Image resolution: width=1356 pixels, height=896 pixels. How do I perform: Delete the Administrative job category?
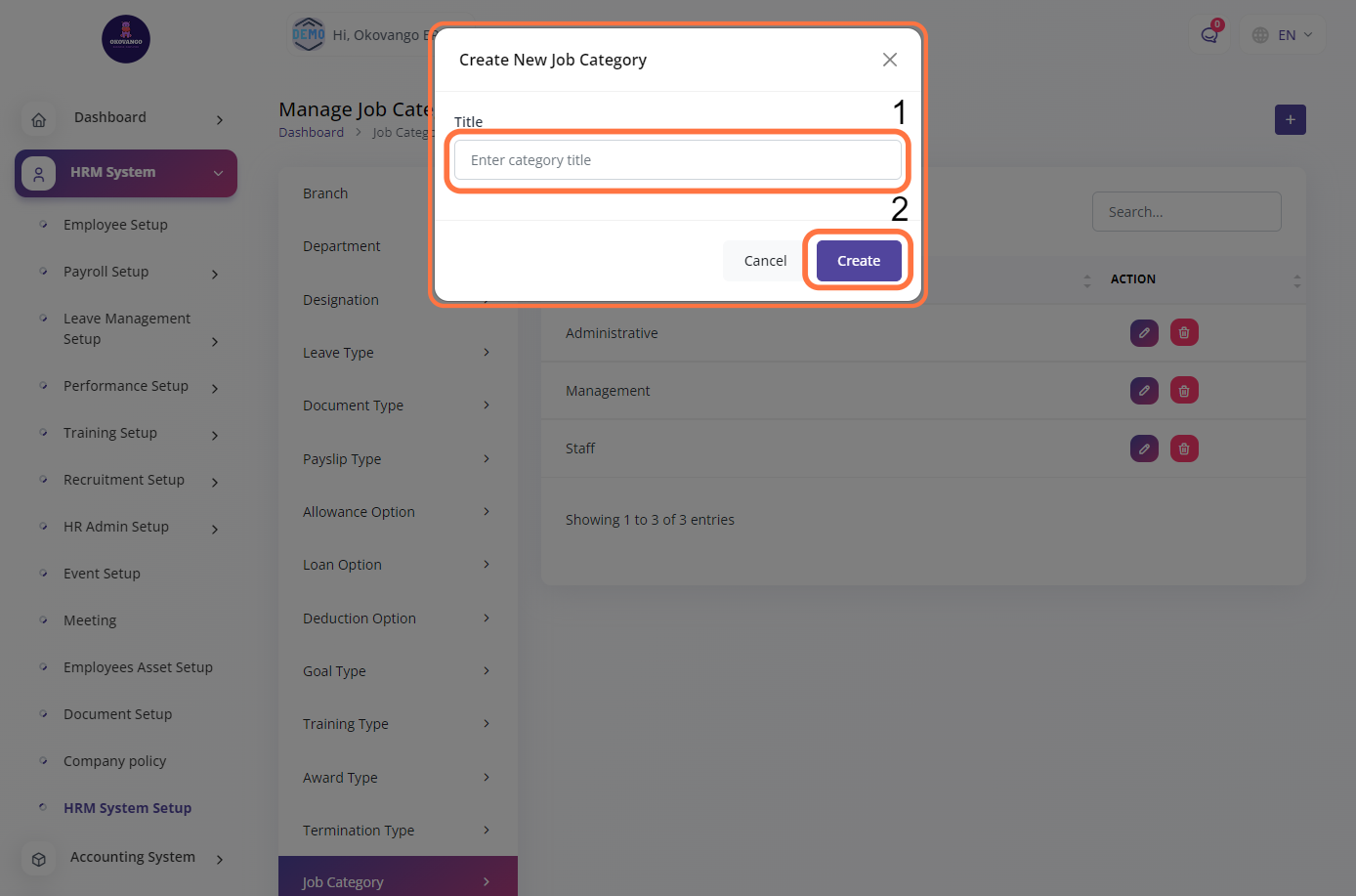(1184, 333)
